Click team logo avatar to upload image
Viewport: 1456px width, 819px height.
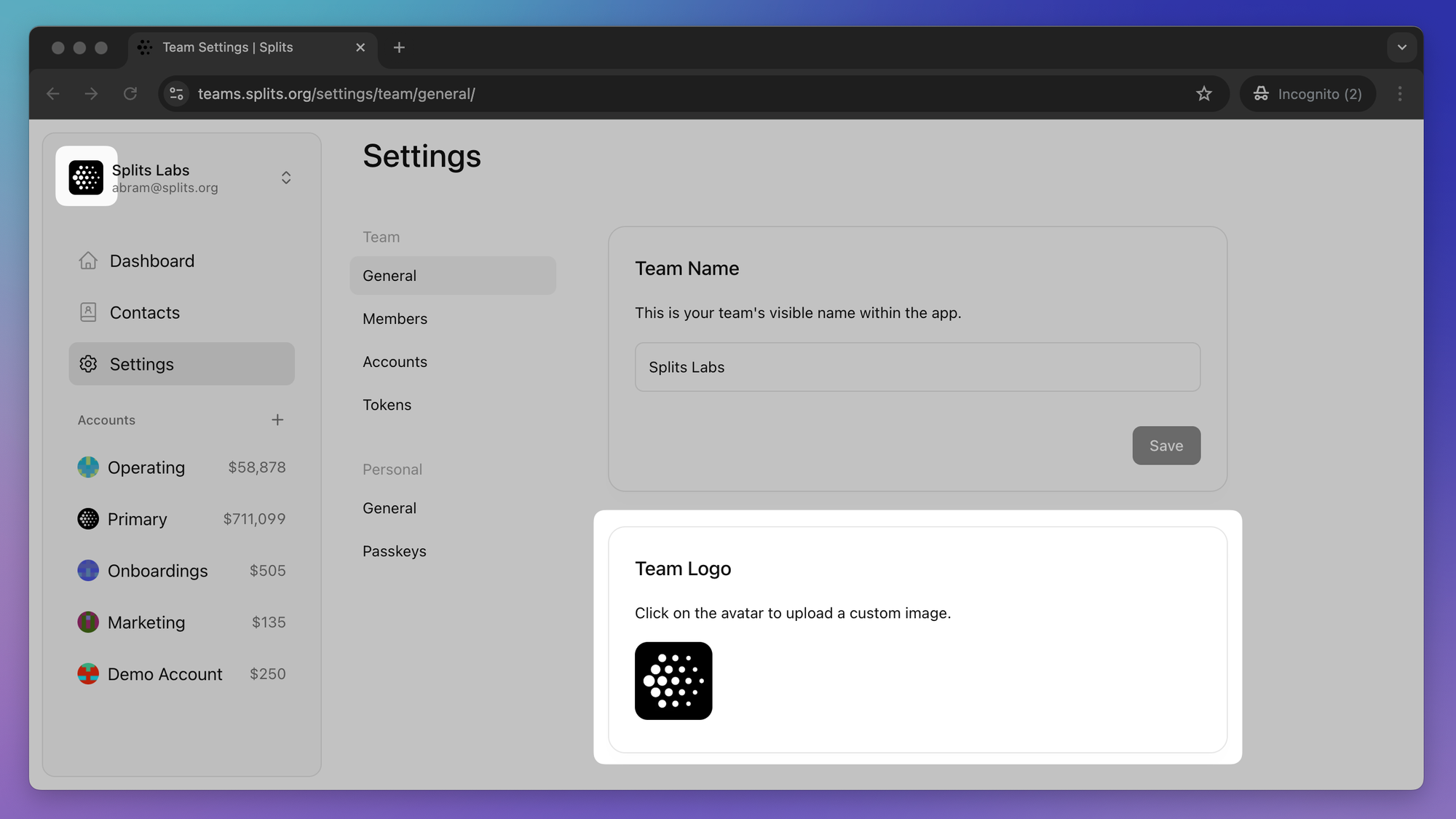click(x=673, y=681)
